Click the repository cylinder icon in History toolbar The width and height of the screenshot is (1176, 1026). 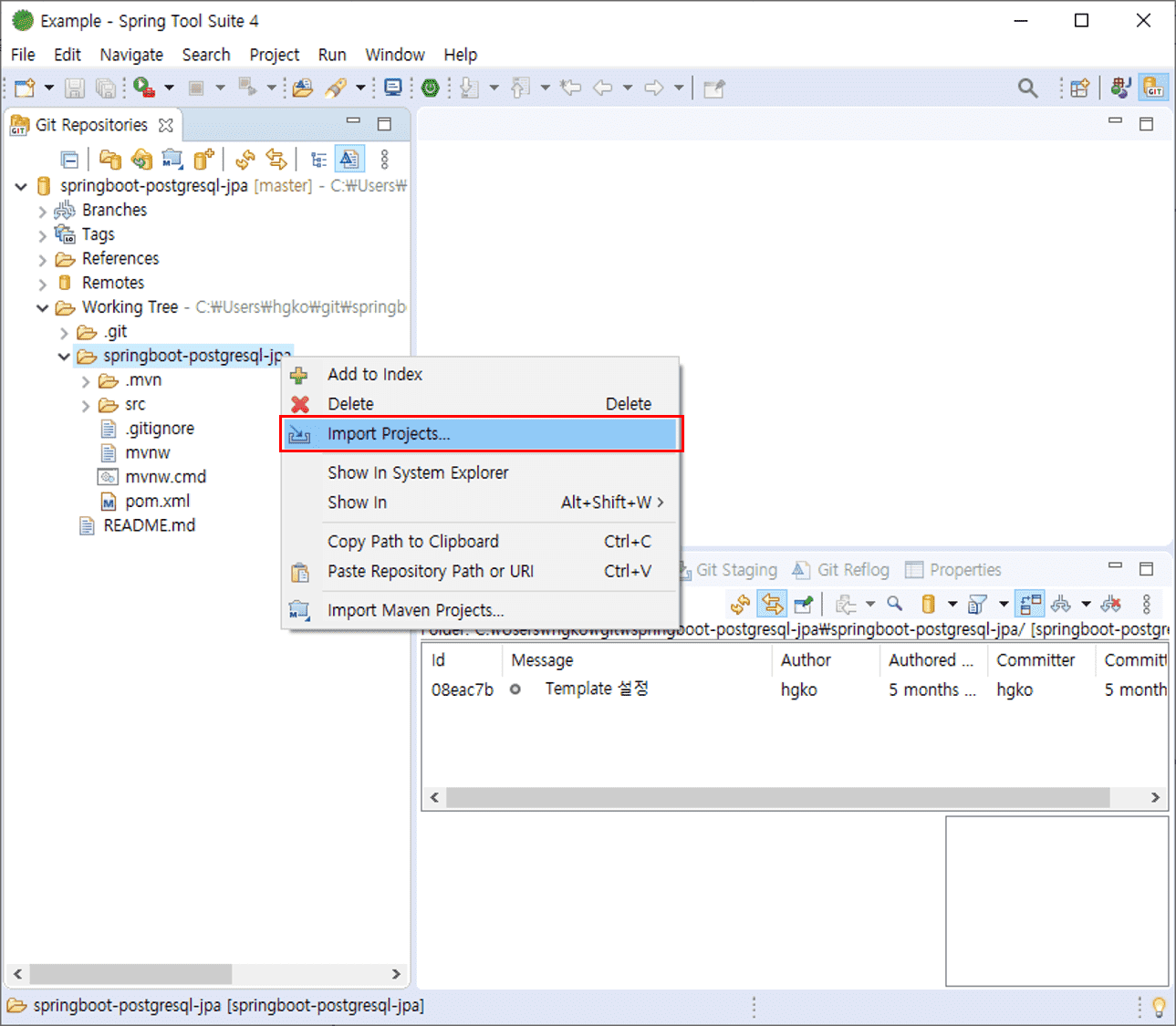pyautogui.click(x=929, y=604)
